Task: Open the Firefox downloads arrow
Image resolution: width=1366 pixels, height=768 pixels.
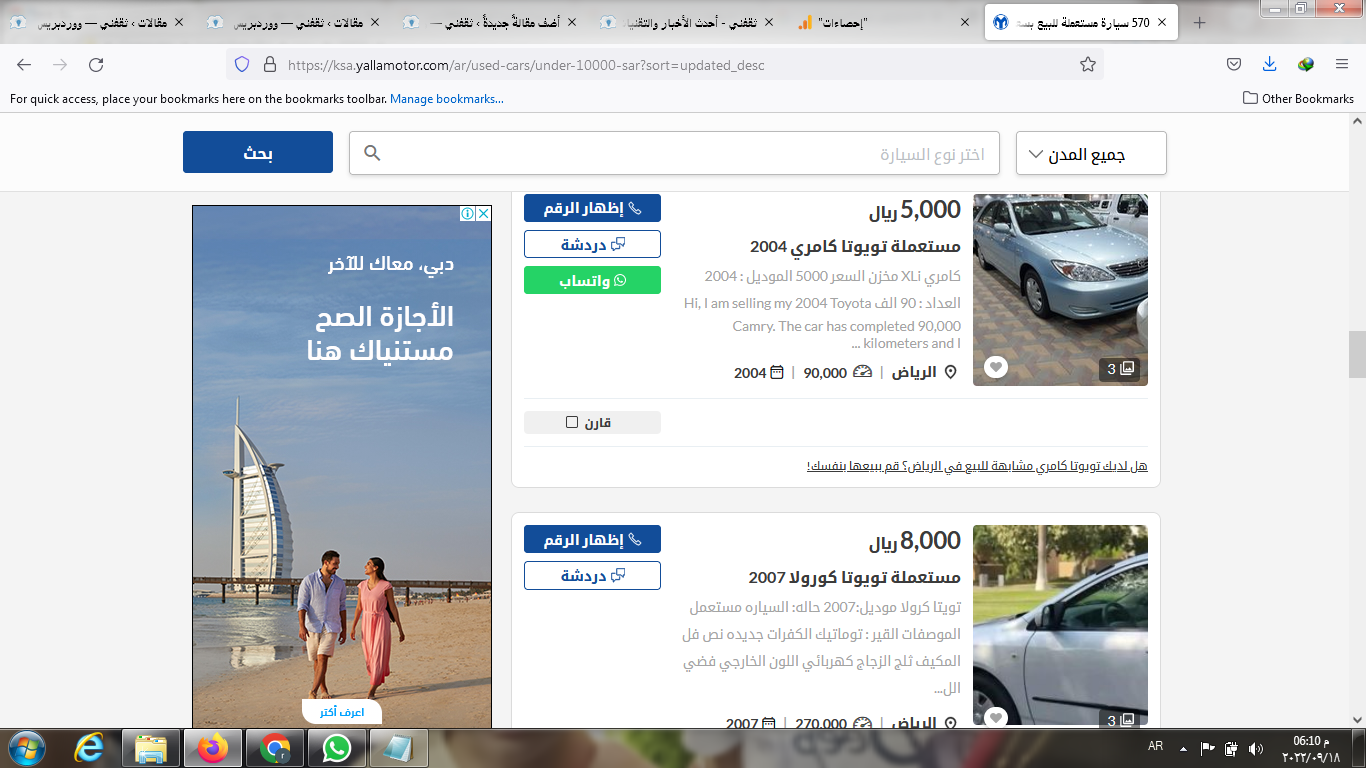Action: [x=1269, y=64]
